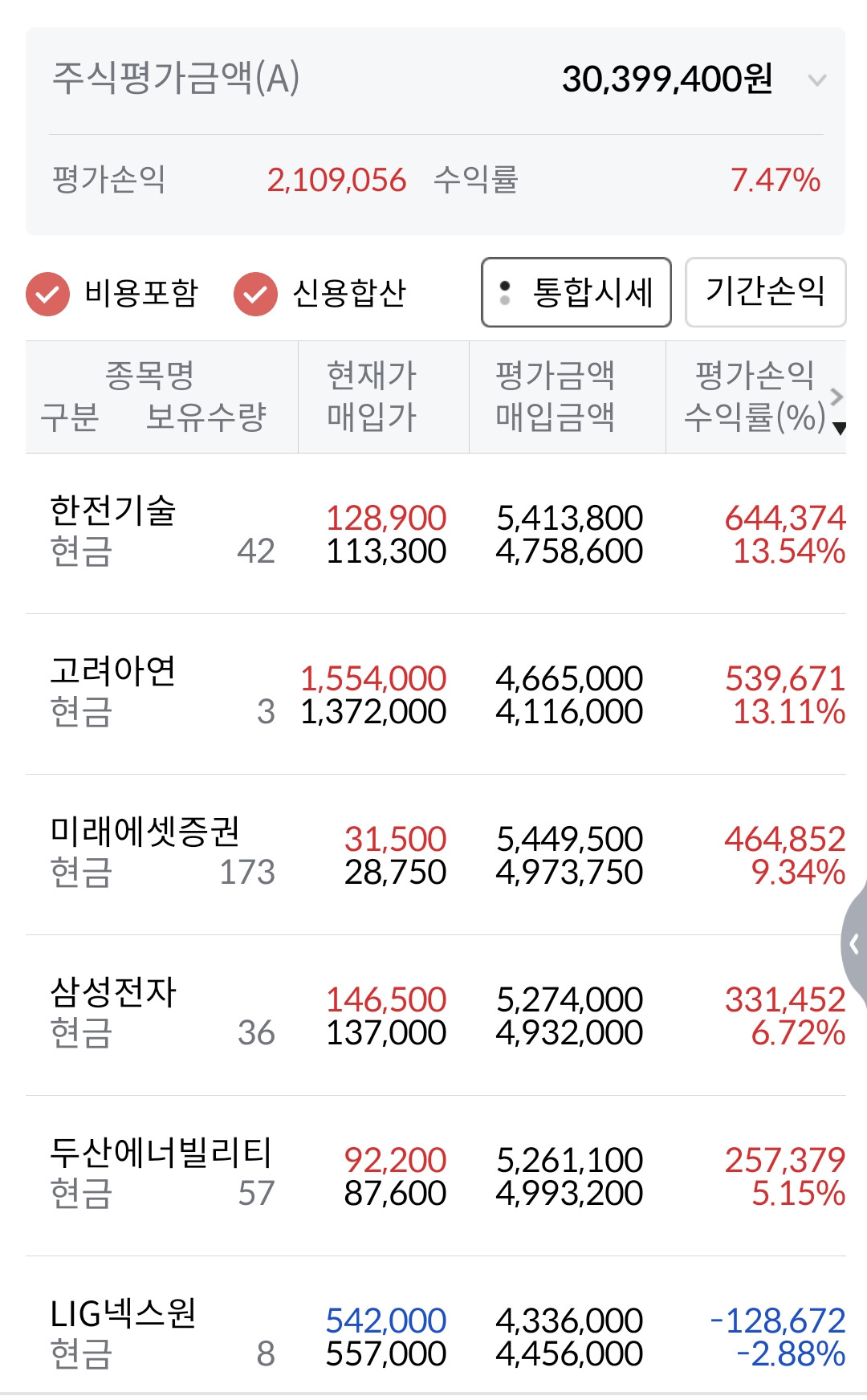The image size is (867, 1400).
Task: Click the 30,399,400원 total amount
Action: pos(667,79)
